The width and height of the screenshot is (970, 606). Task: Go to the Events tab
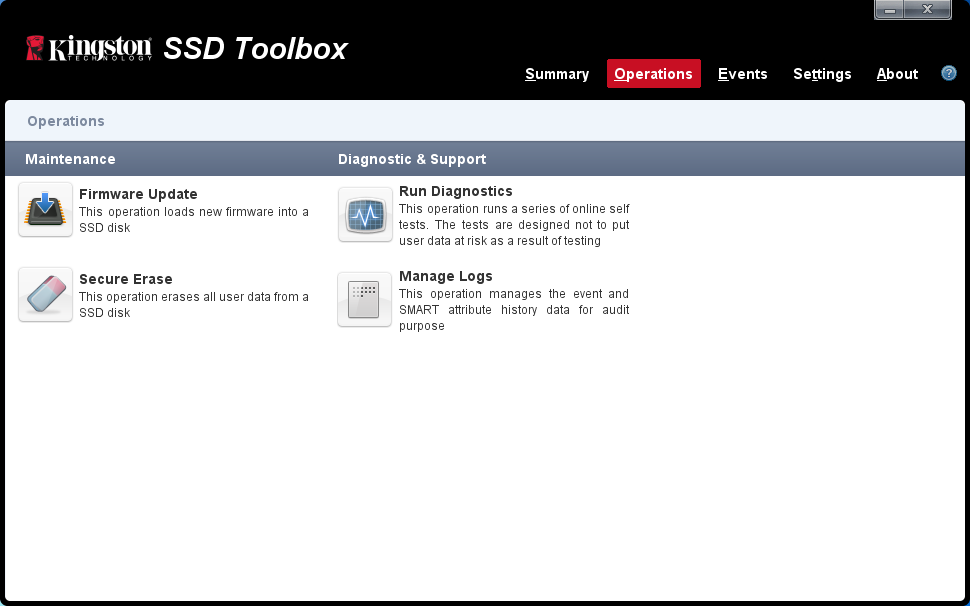pos(742,74)
